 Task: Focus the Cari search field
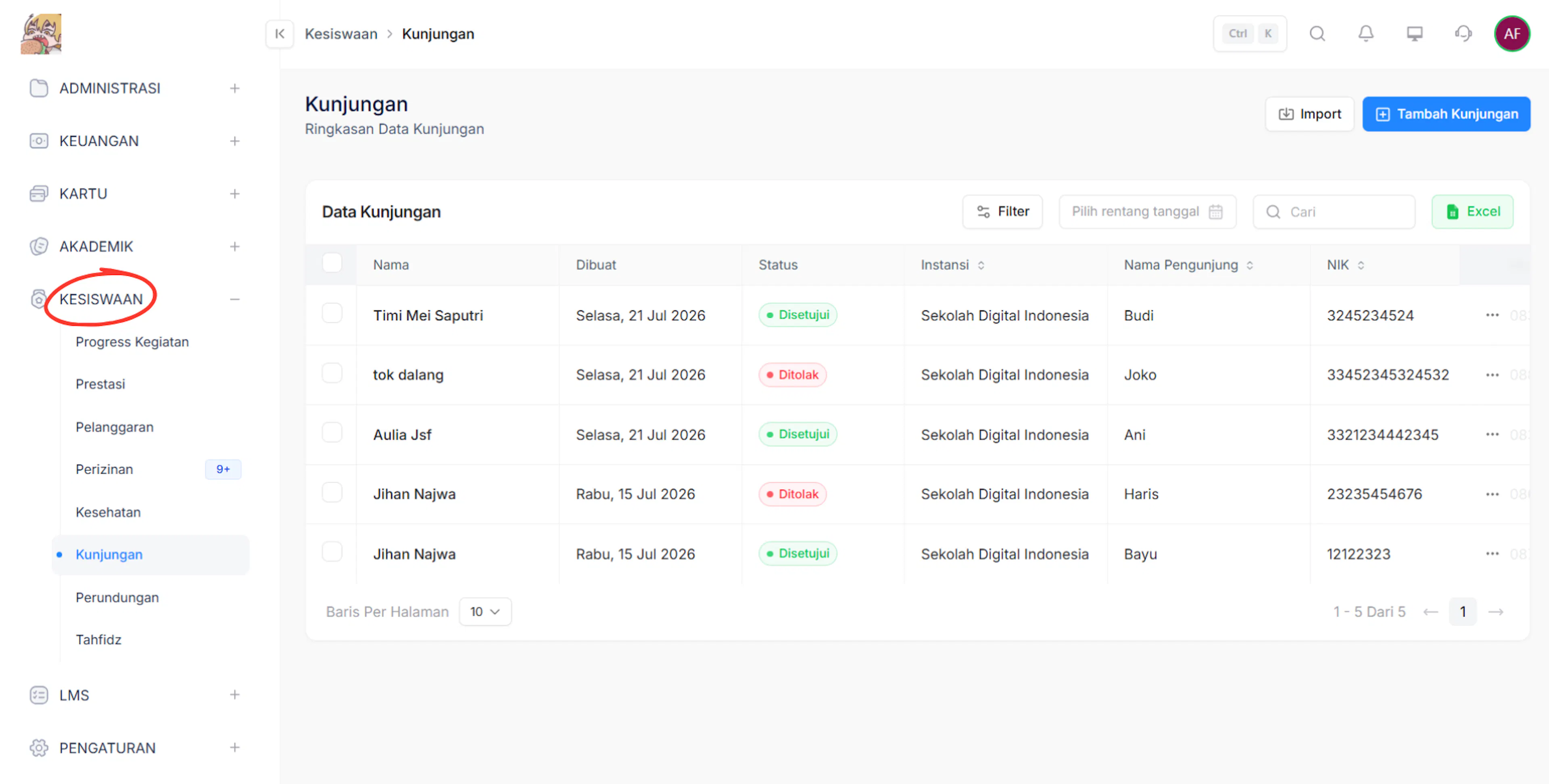pyautogui.click(x=1334, y=212)
